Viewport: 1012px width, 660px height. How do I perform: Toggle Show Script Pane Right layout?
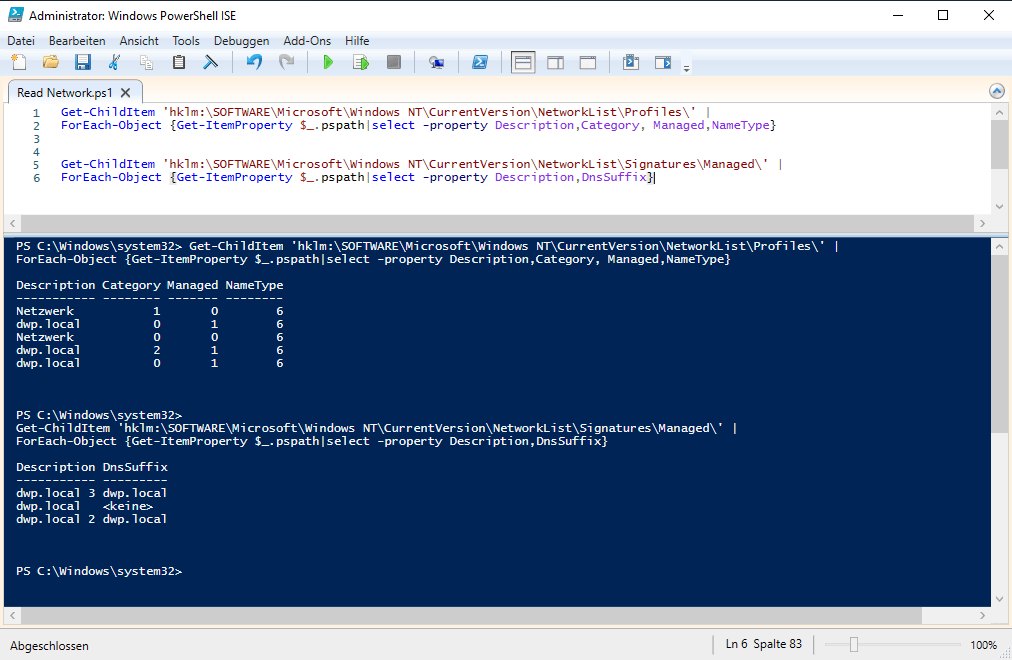555,62
